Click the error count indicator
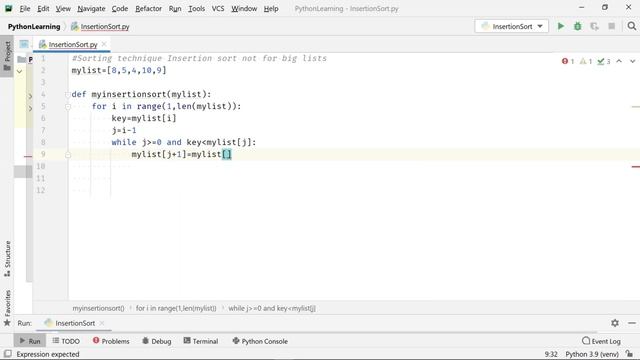The image size is (640, 360). (x=568, y=61)
